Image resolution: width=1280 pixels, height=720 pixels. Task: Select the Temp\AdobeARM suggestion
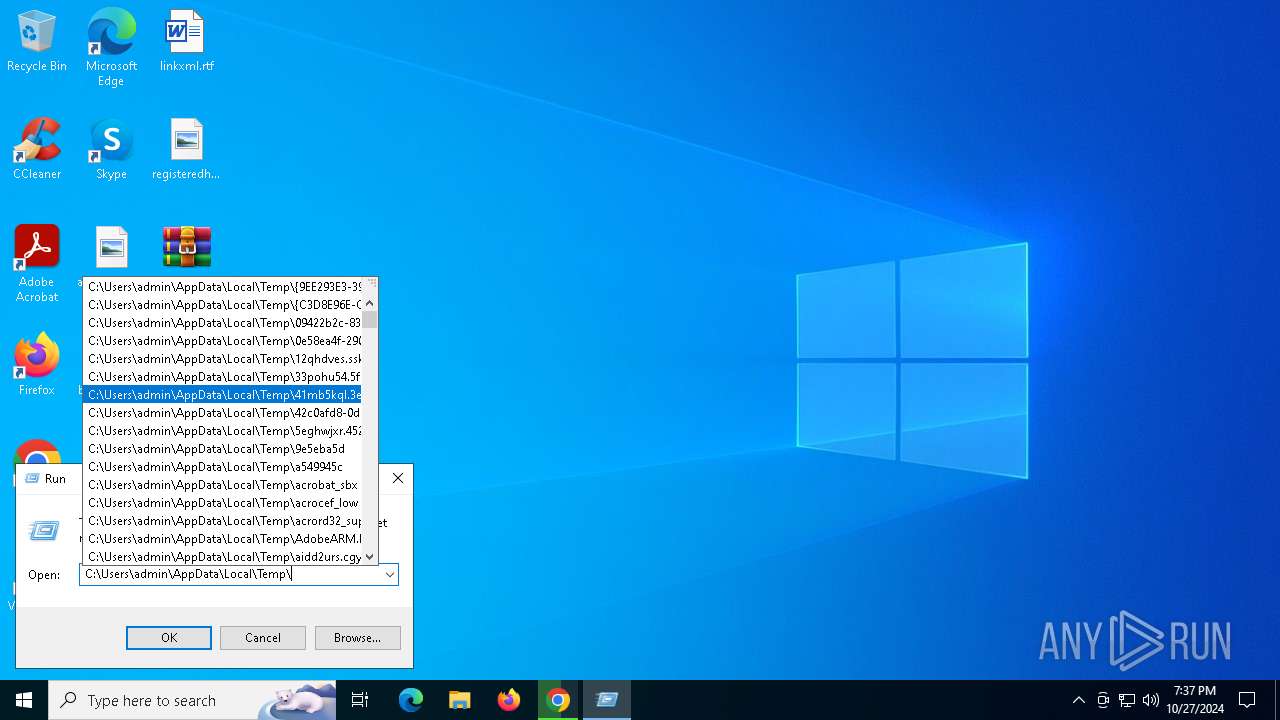click(x=222, y=539)
